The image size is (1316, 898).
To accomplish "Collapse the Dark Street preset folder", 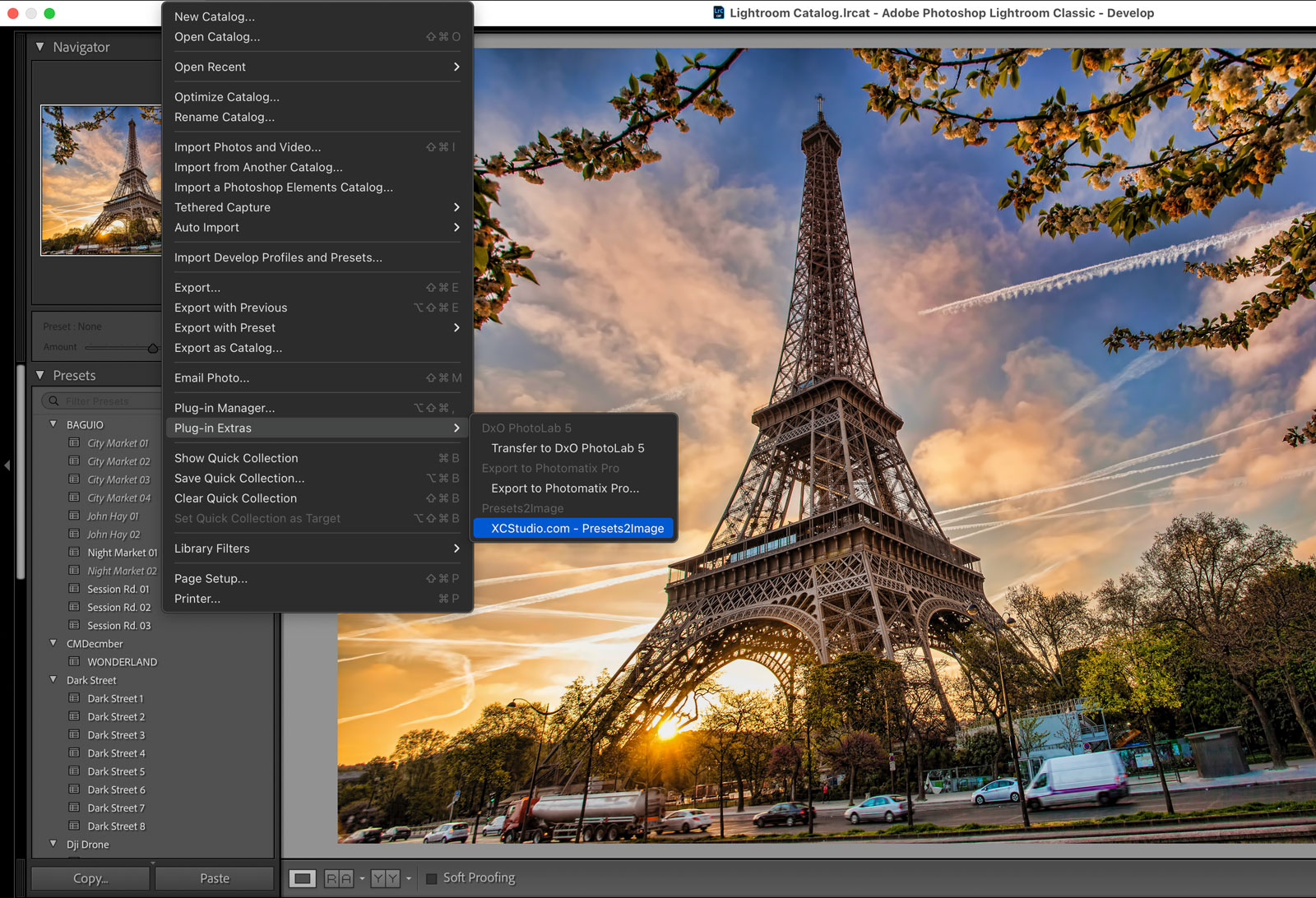I will (53, 680).
